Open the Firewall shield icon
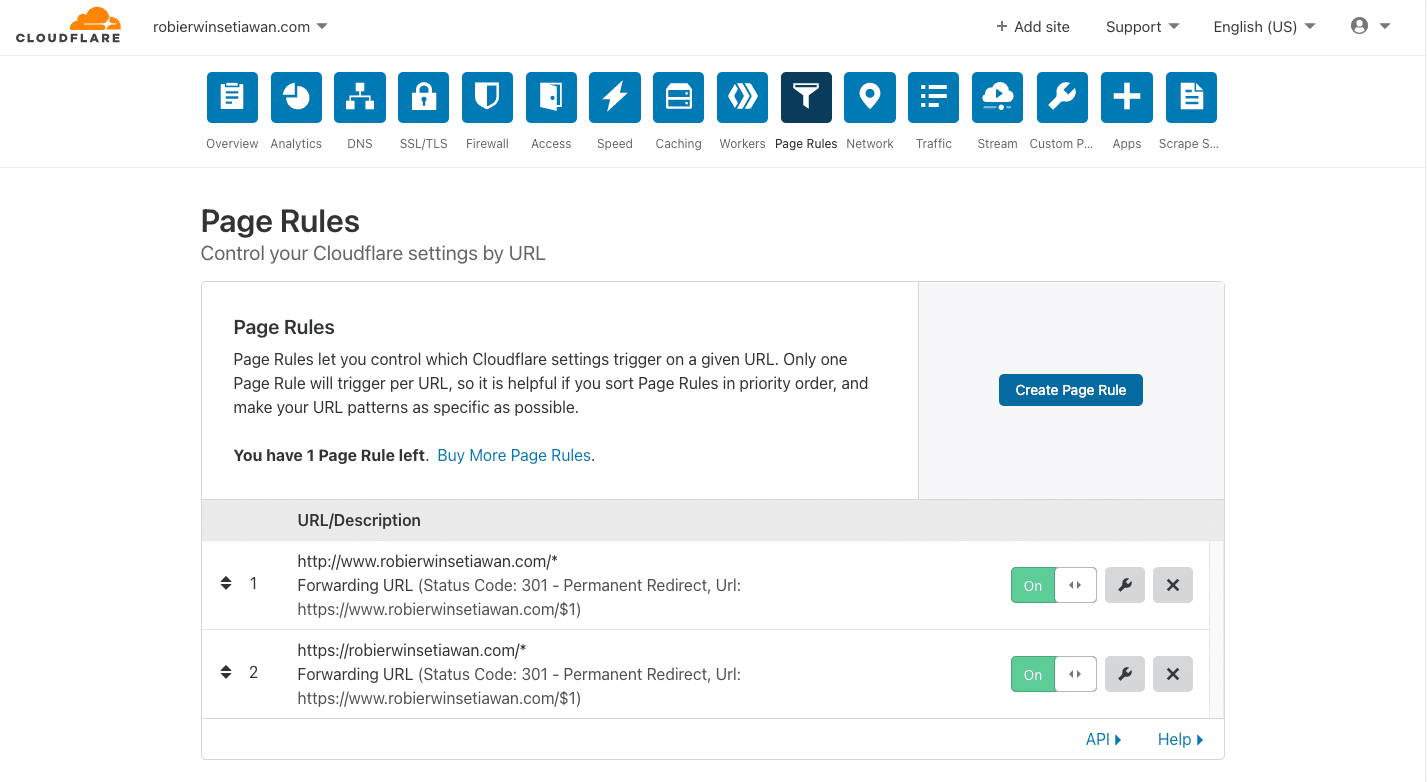Image resolution: width=1427 pixels, height=782 pixels. (487, 97)
